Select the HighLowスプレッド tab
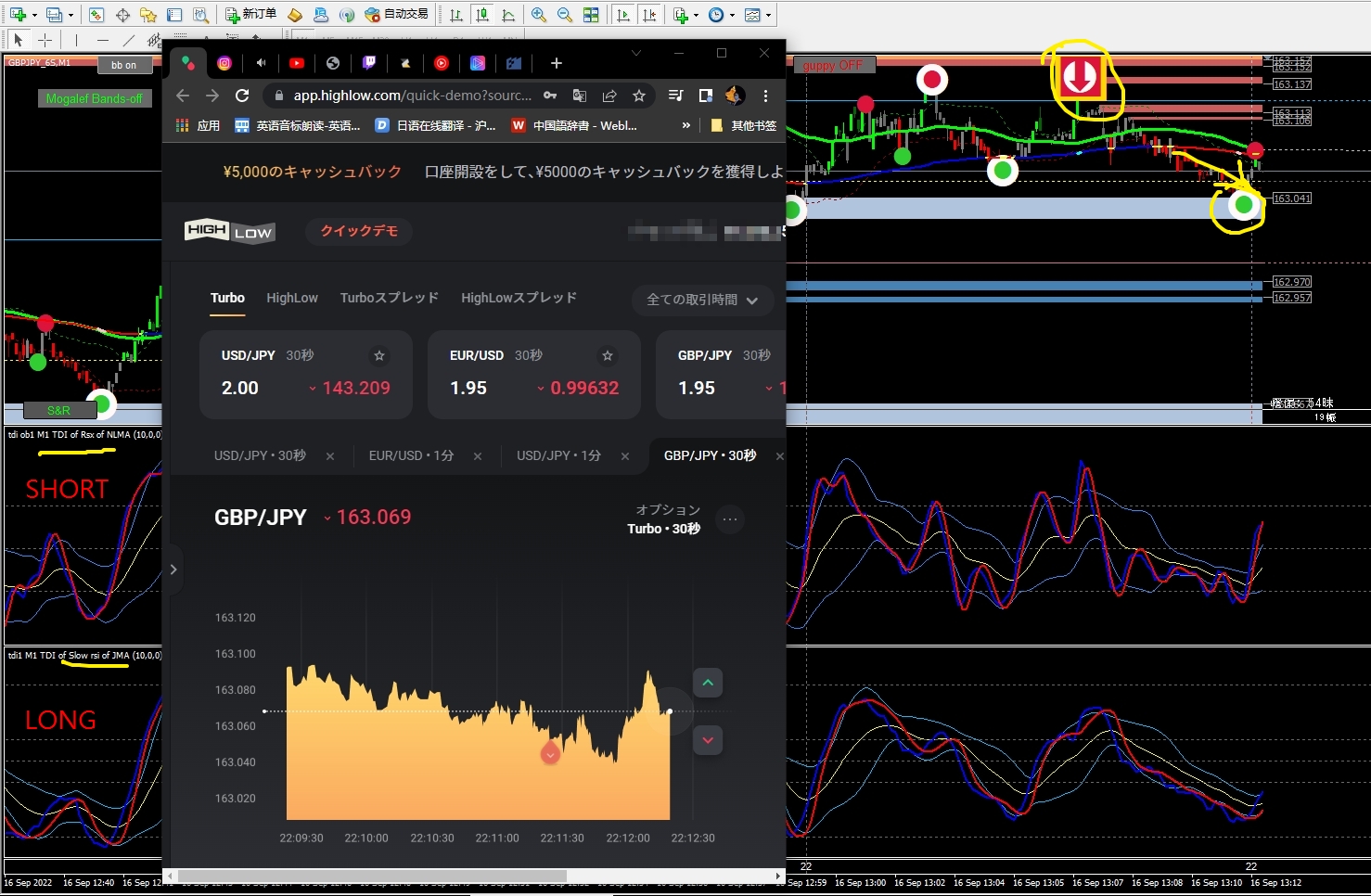Image resolution: width=1371 pixels, height=896 pixels. [519, 298]
